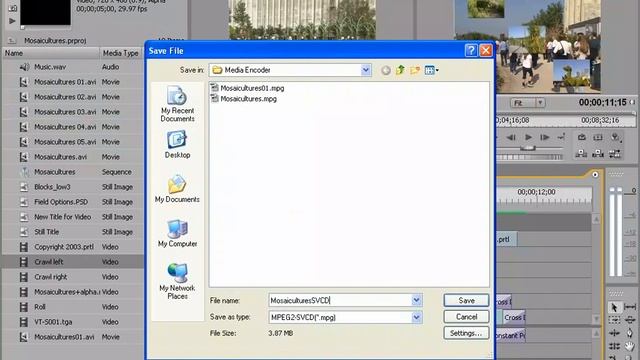Click the Step Back frame control
The width and height of the screenshot is (640, 360).
point(511,138)
